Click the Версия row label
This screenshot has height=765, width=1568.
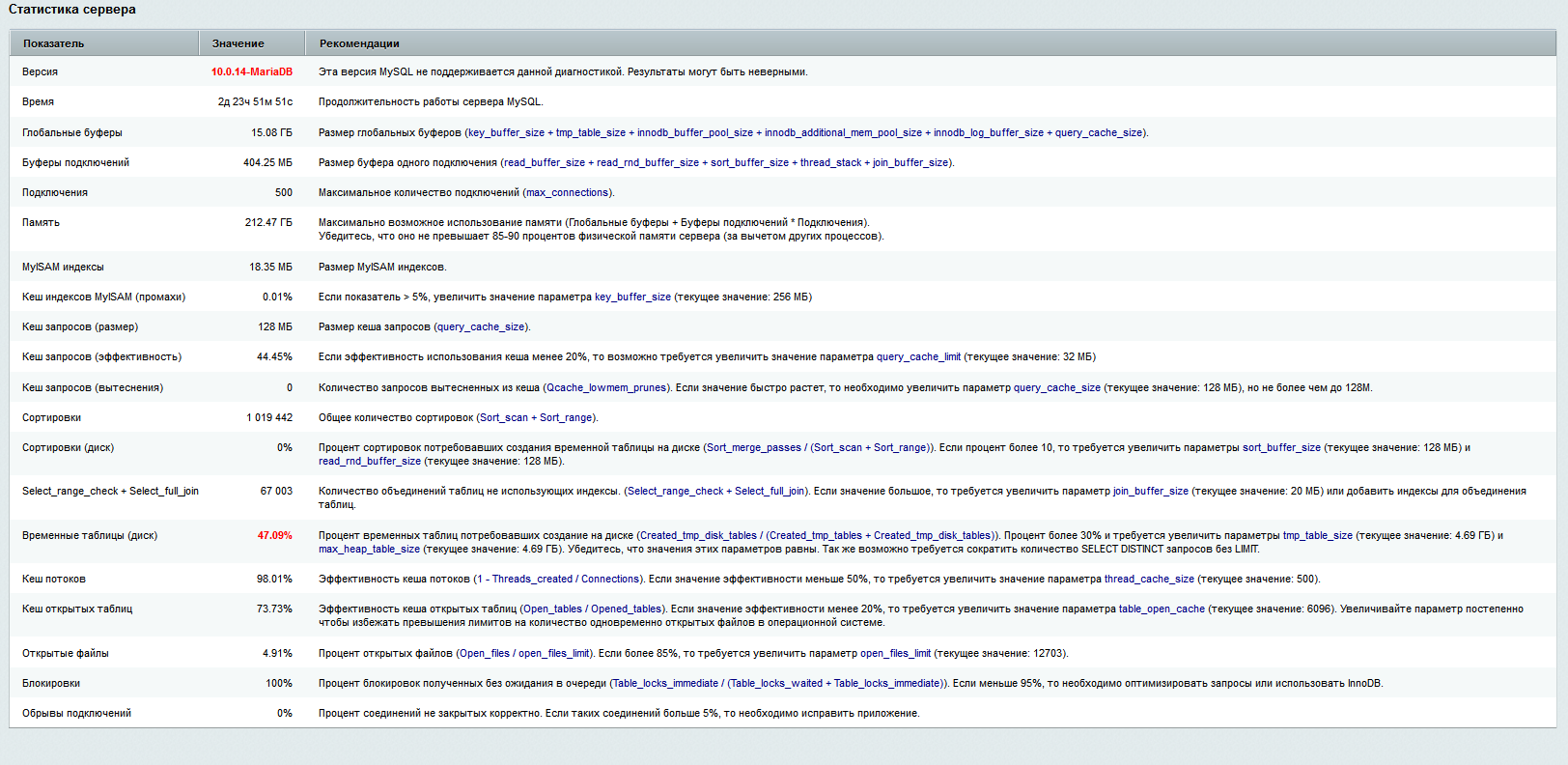coord(40,71)
